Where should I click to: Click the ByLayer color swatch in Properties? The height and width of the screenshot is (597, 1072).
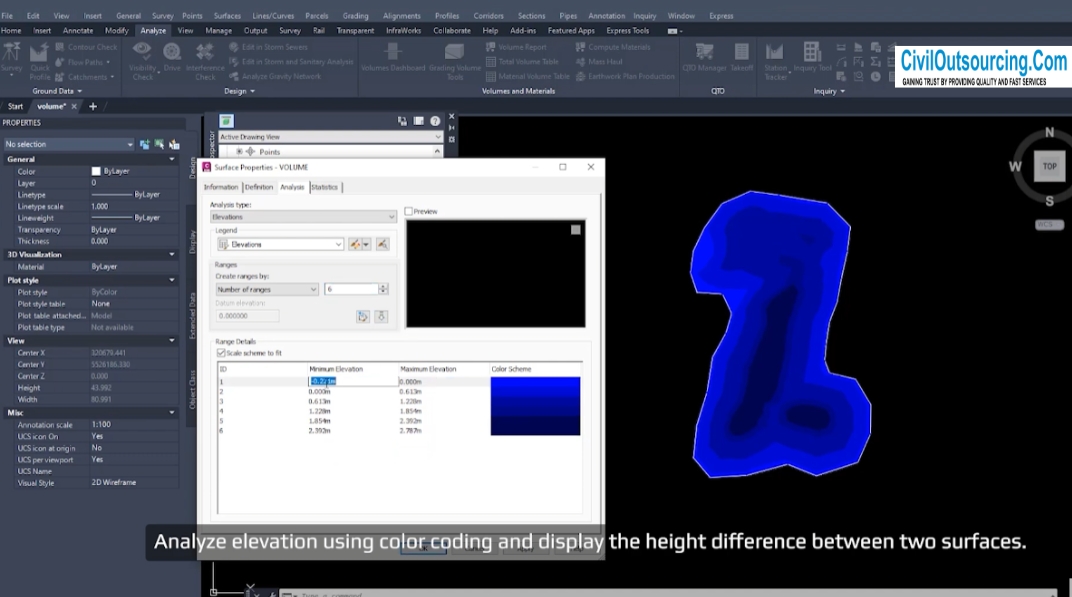(x=96, y=171)
